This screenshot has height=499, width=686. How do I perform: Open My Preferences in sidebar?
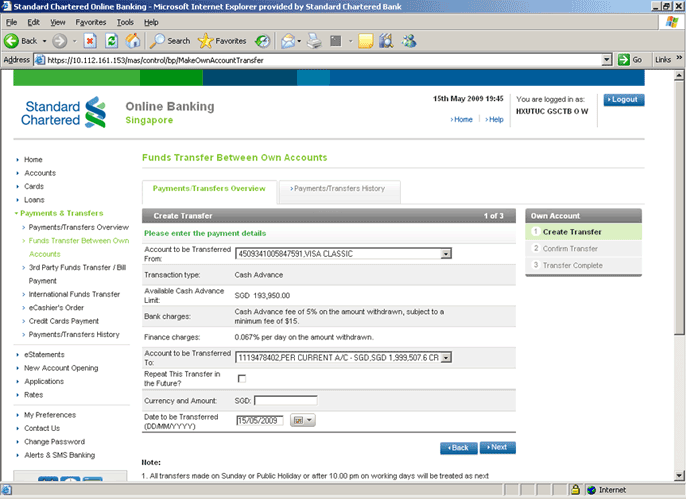click(x=50, y=415)
